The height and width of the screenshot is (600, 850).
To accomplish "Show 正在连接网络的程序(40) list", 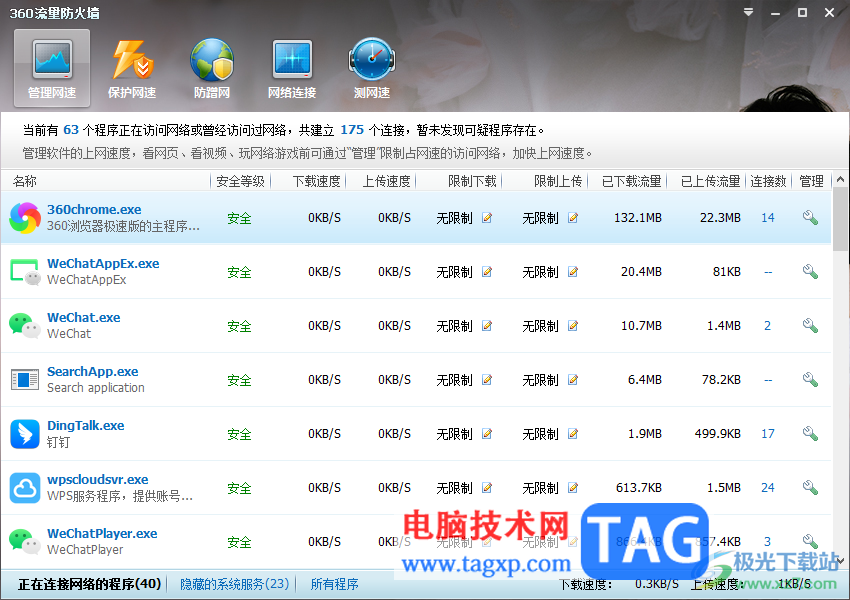I will pos(89,584).
